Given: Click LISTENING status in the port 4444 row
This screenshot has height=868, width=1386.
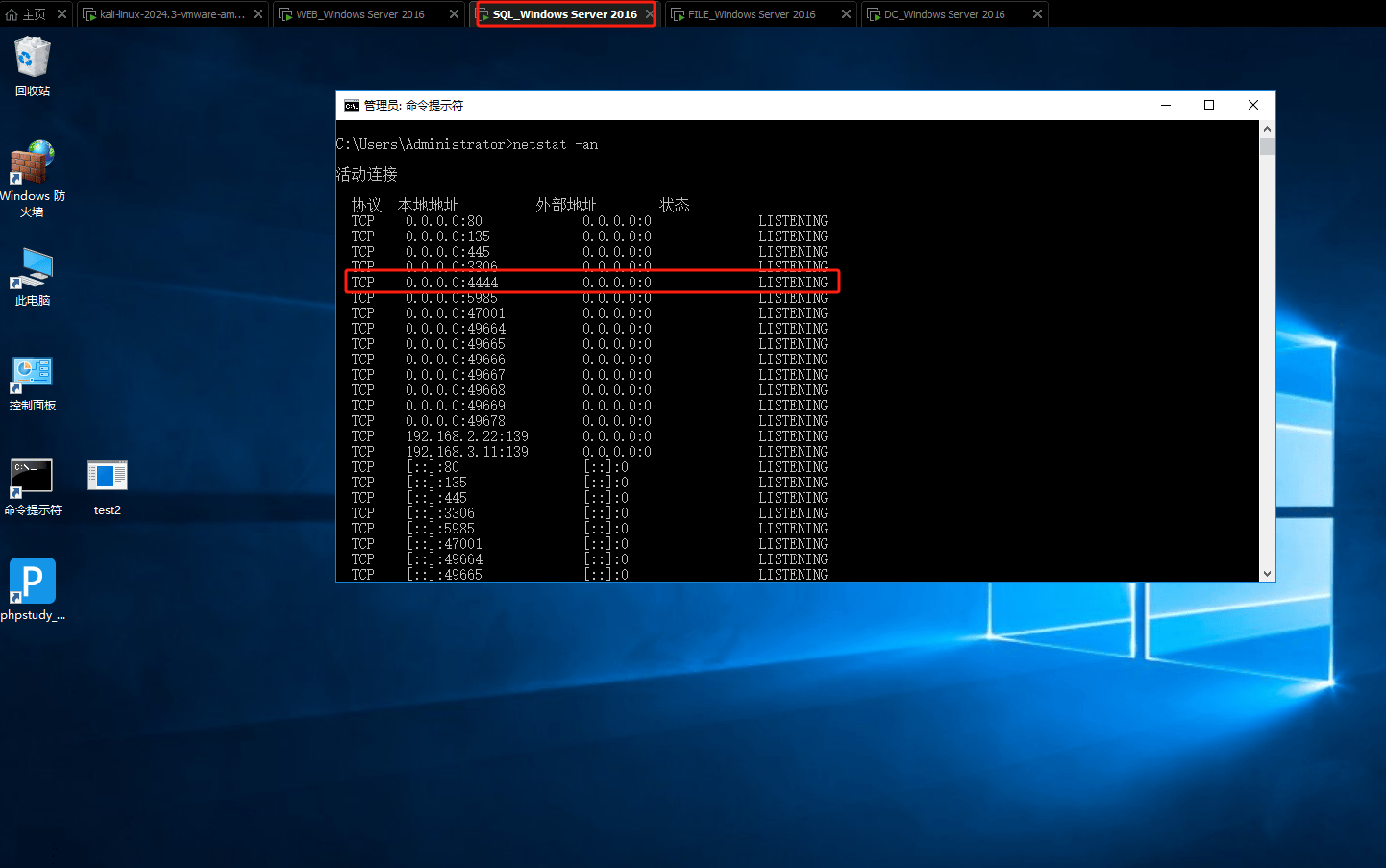Looking at the screenshot, I should [793, 283].
